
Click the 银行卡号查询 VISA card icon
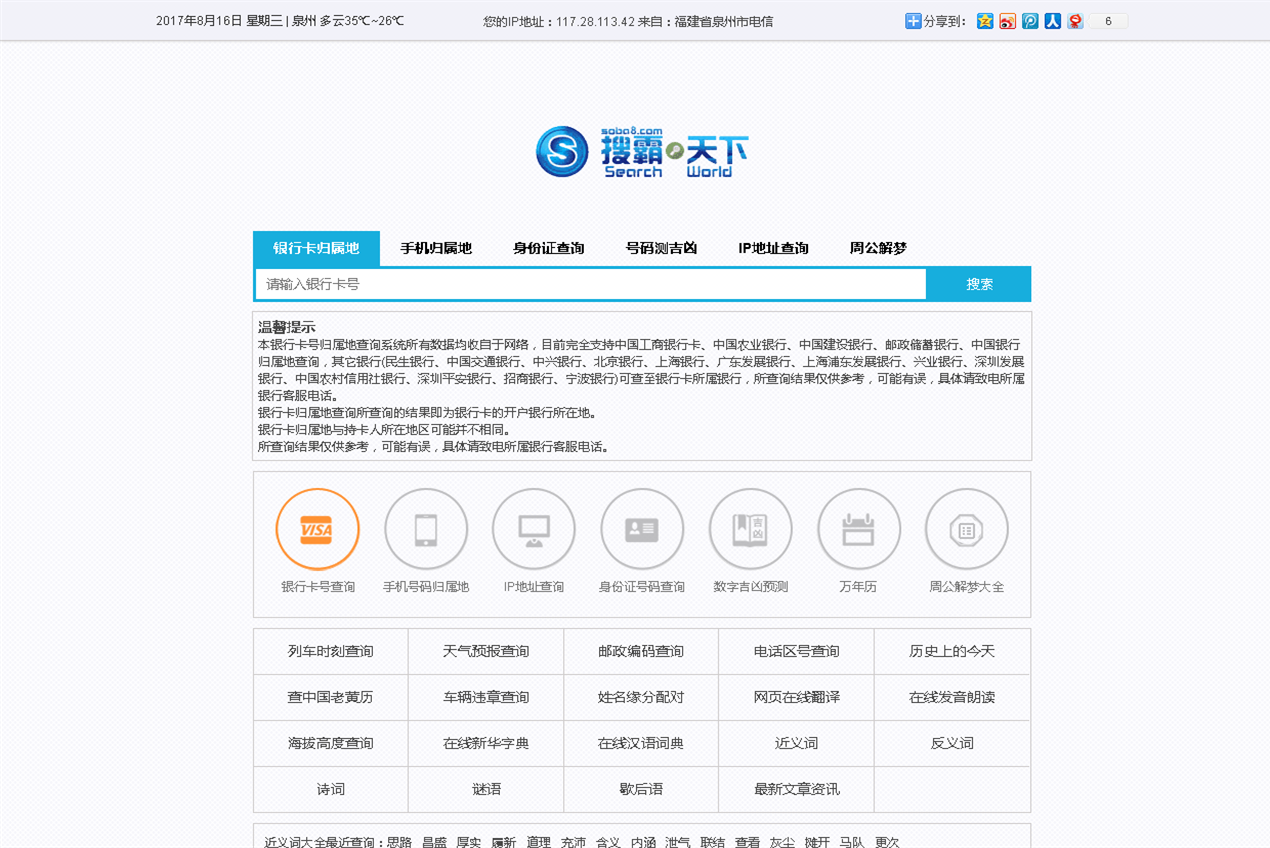tap(317, 529)
